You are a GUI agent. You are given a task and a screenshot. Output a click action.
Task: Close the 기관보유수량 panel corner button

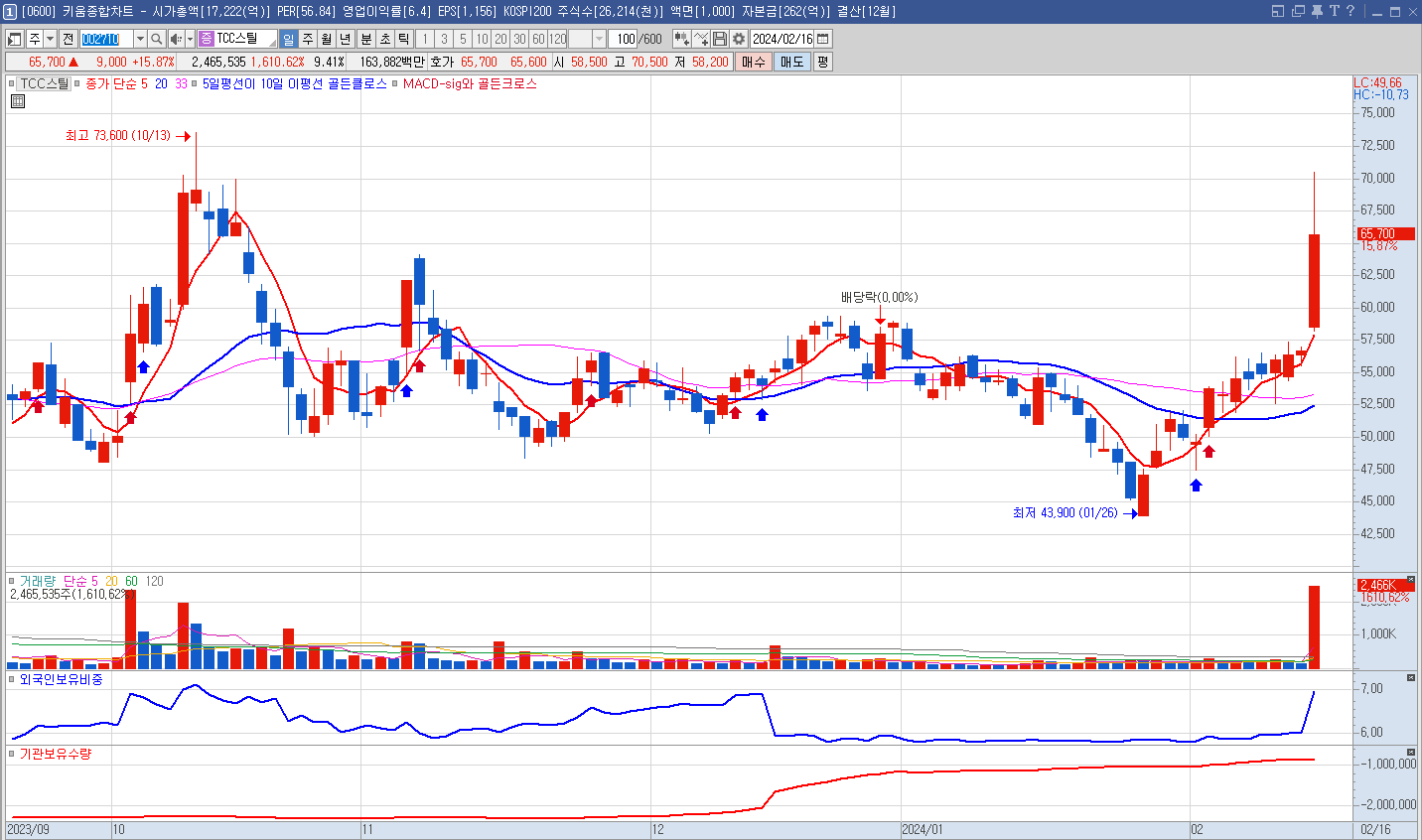[1410, 753]
